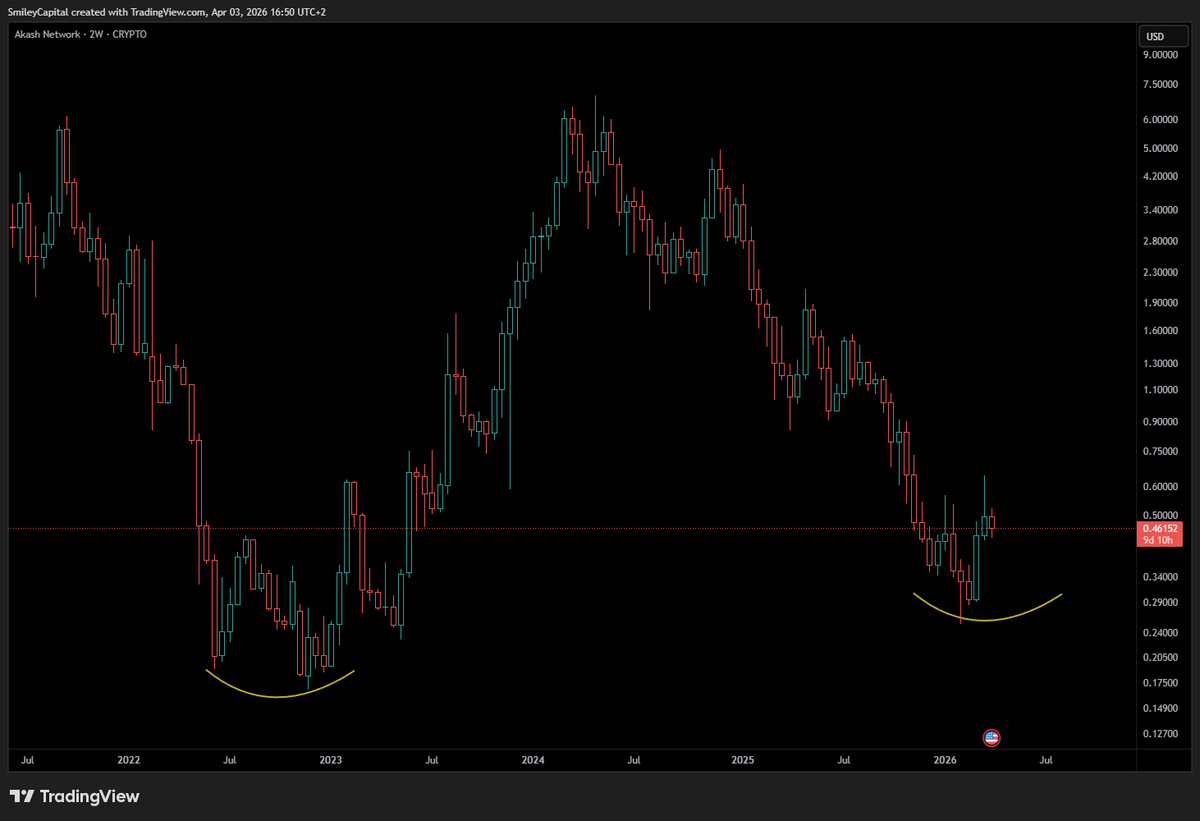Screen dimensions: 1200x821
Task: Select the yellow arc drawing near 2022 lows
Action: 279,696
